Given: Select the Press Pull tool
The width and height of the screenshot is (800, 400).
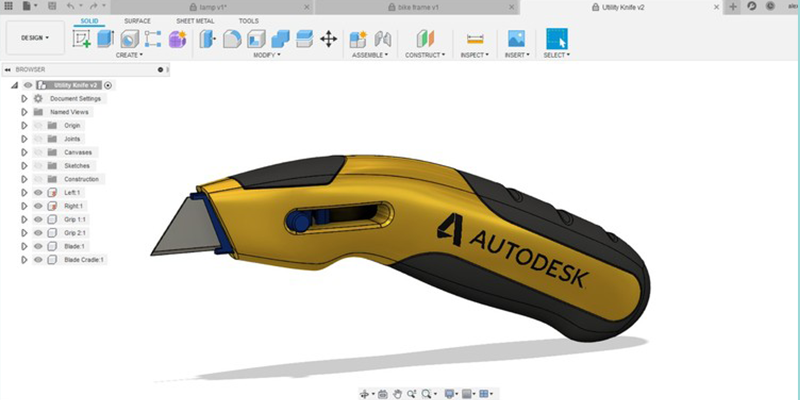Looking at the screenshot, I should tap(208, 39).
